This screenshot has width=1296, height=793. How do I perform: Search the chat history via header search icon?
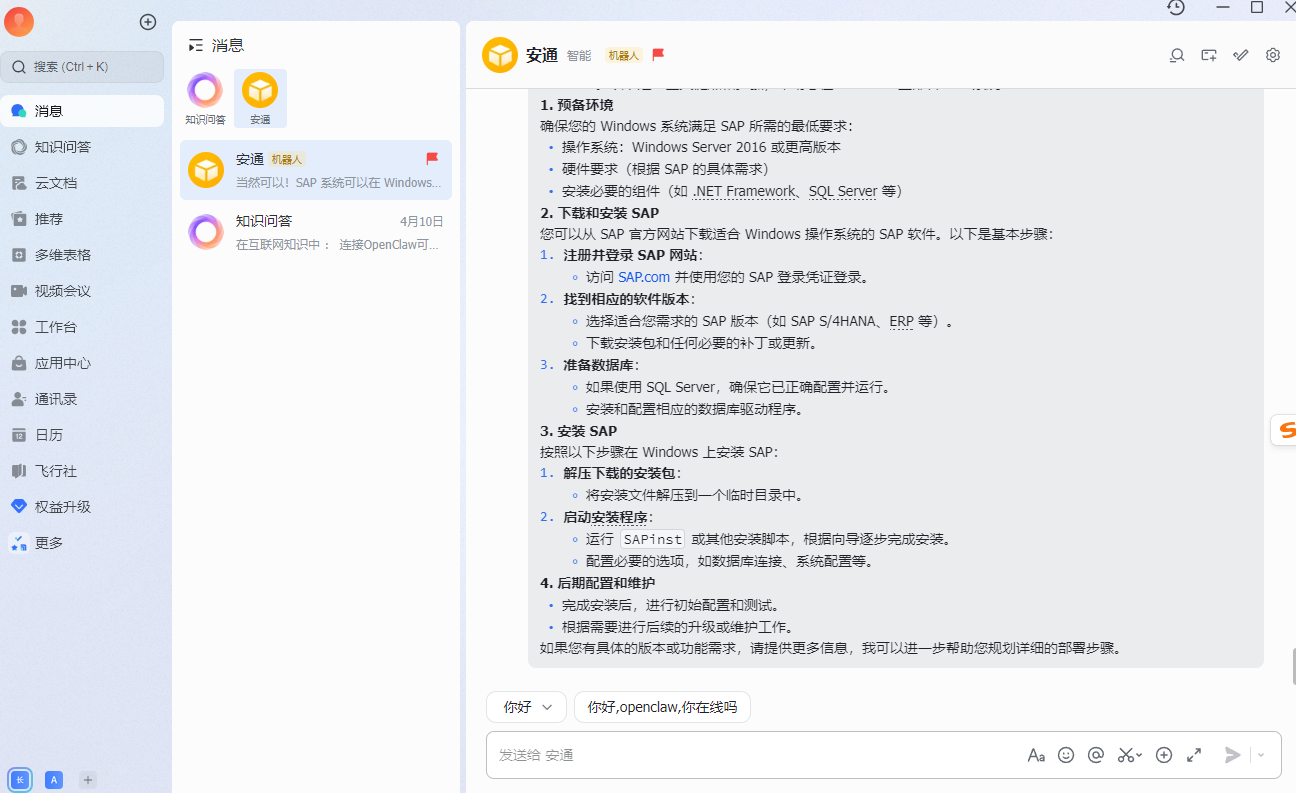1177,55
